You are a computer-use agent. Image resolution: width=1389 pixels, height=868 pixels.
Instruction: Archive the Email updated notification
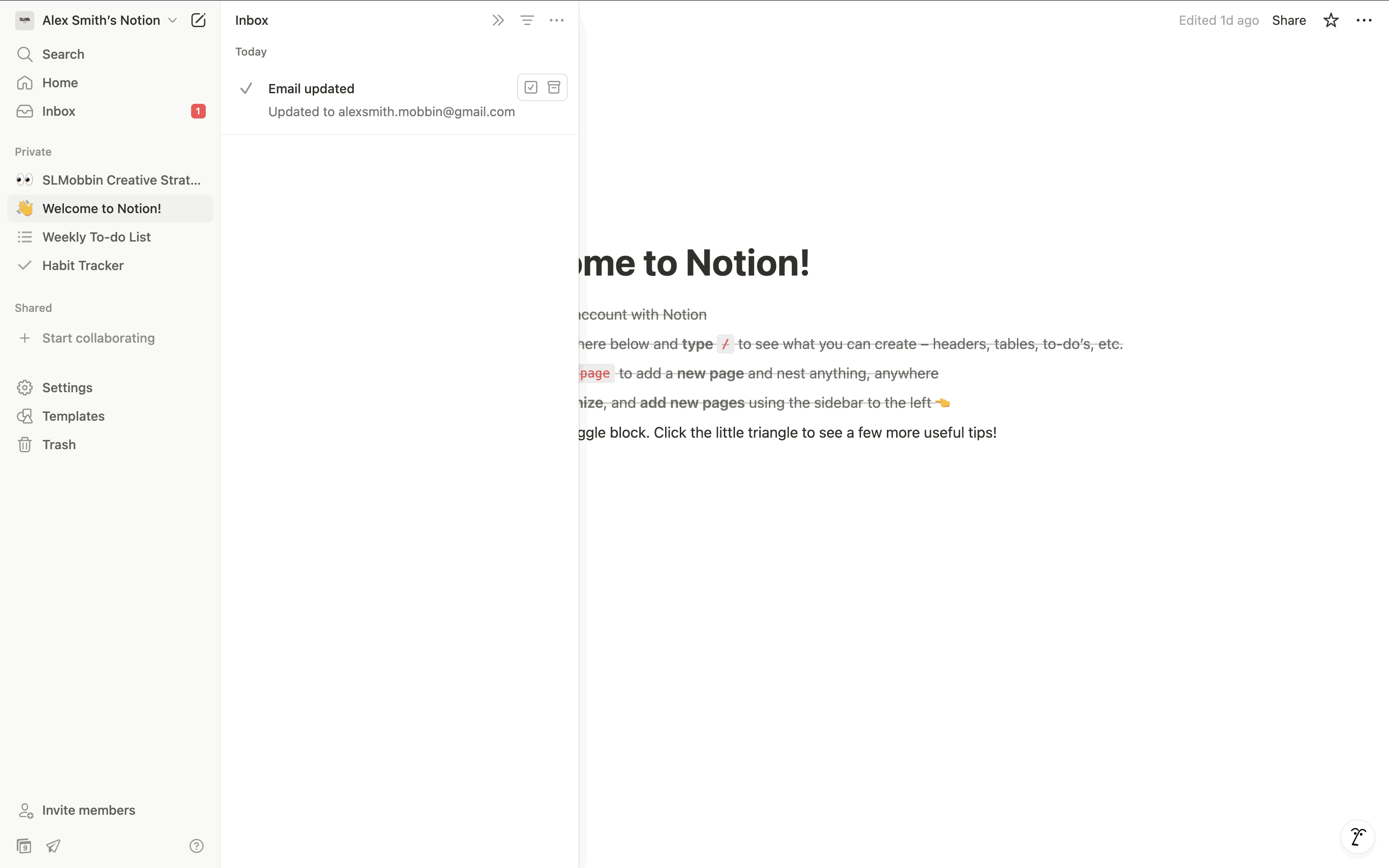click(554, 87)
